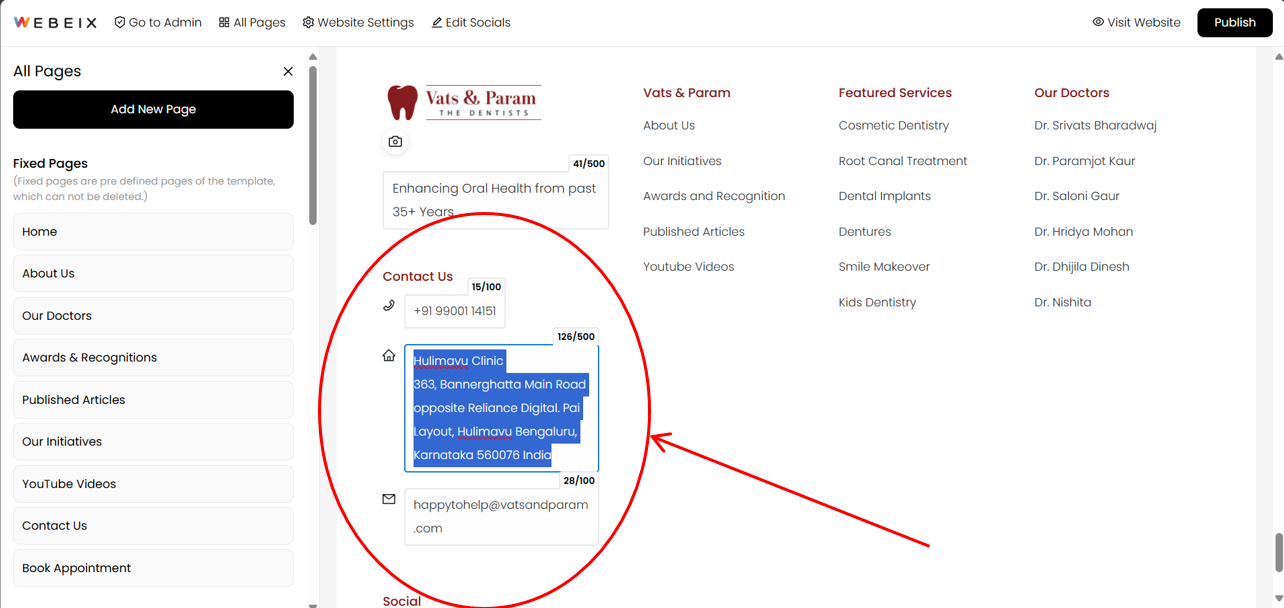Click the Awards and Recognition footer link

coord(714,196)
